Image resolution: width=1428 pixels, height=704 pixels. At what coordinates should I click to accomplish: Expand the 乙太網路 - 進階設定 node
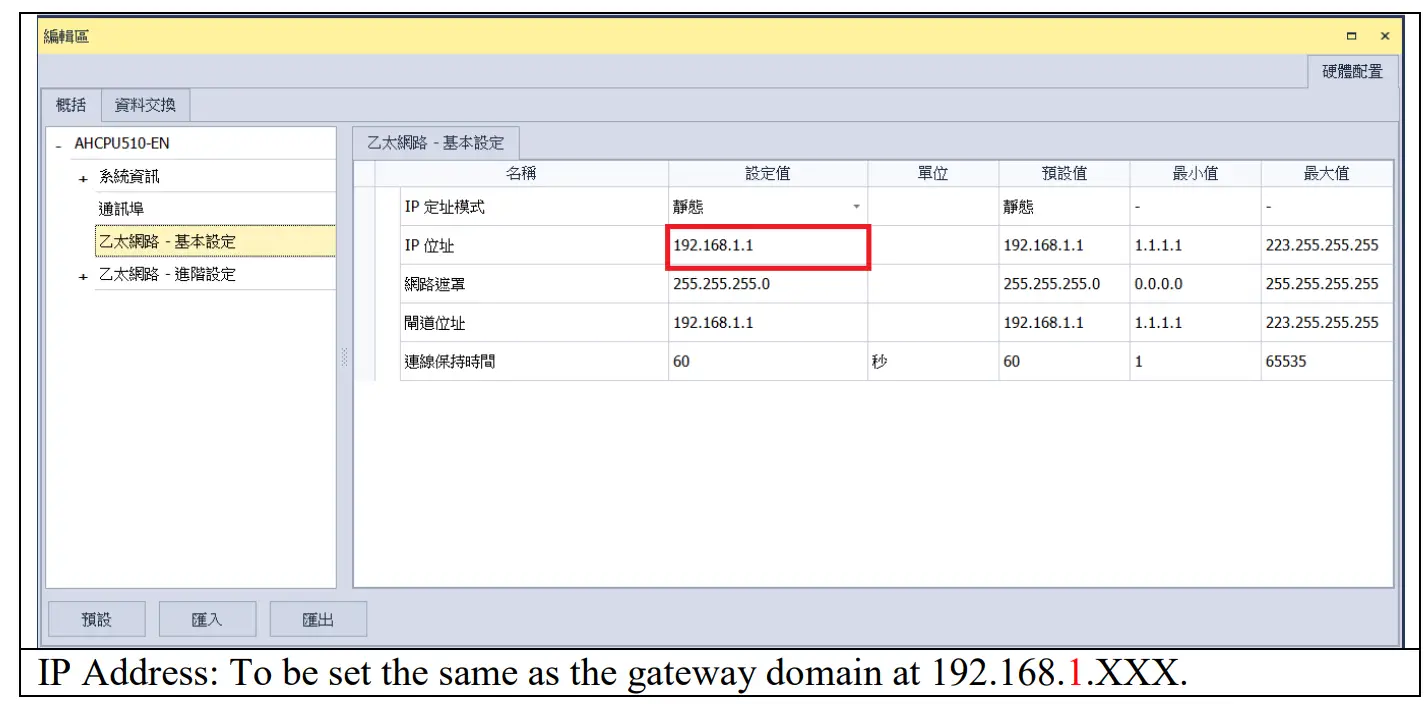point(84,276)
